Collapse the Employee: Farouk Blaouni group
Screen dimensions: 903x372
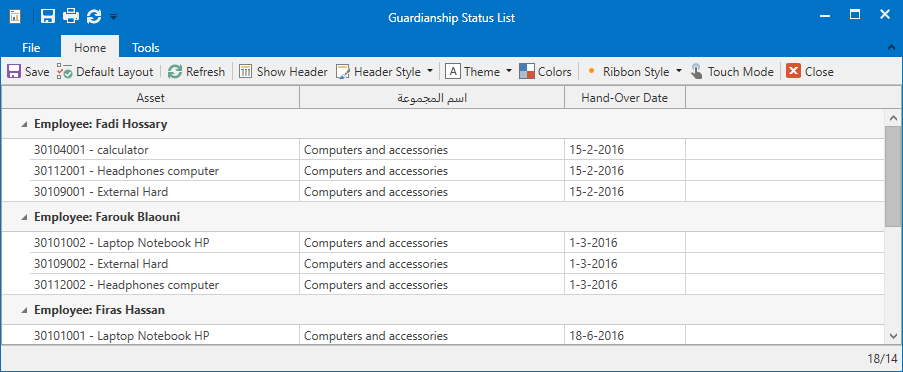pos(24,217)
